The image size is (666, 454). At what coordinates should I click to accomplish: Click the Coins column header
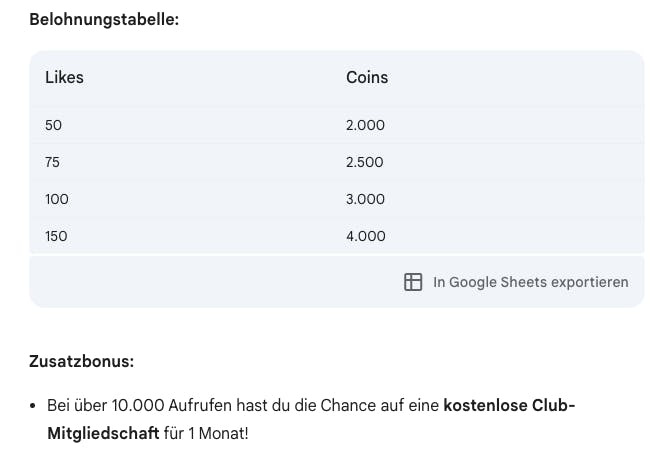[367, 77]
